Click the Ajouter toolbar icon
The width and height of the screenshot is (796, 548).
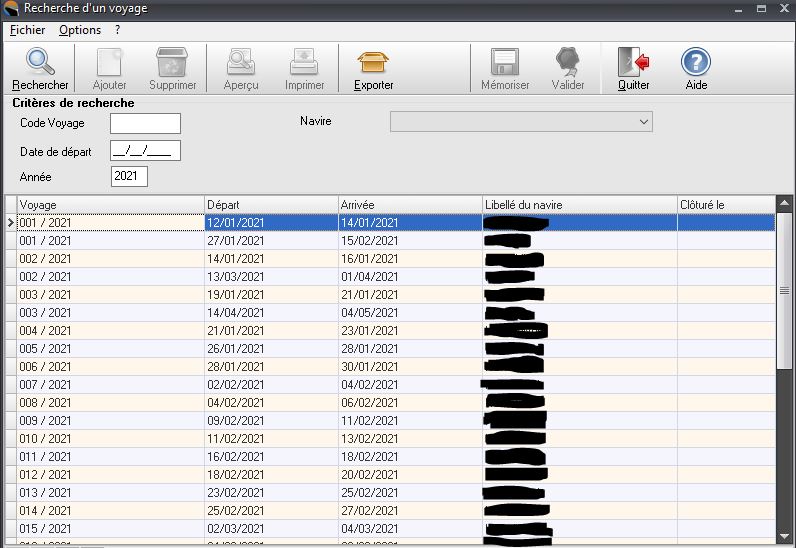pyautogui.click(x=109, y=63)
